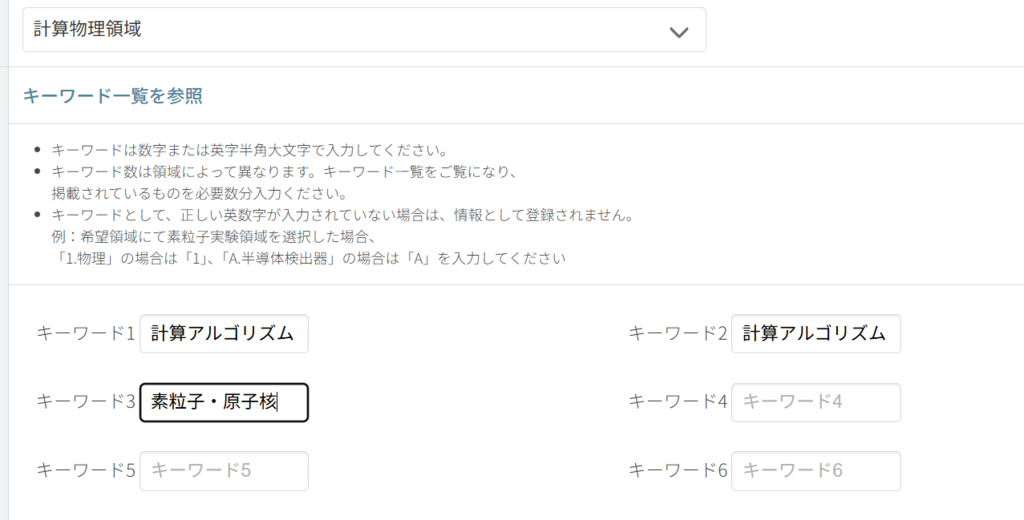Click the キーワード4 label beside its input
The width and height of the screenshot is (1024, 520).
pyautogui.click(x=678, y=402)
